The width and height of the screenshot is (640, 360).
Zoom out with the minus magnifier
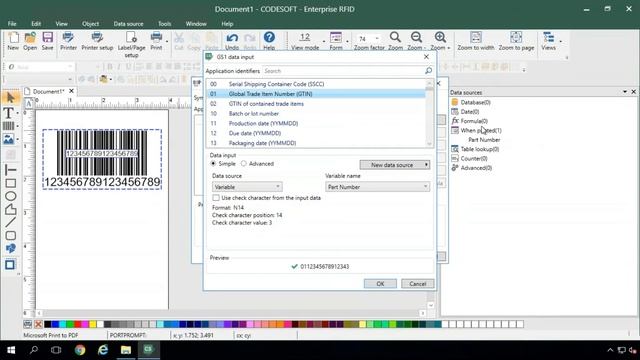coord(416,41)
